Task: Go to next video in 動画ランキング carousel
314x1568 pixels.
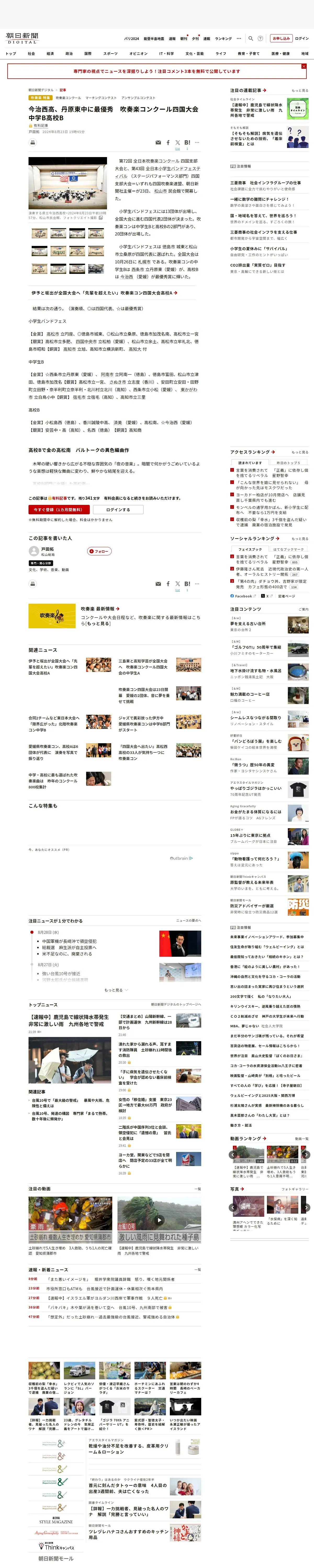Action: click(x=306, y=1154)
